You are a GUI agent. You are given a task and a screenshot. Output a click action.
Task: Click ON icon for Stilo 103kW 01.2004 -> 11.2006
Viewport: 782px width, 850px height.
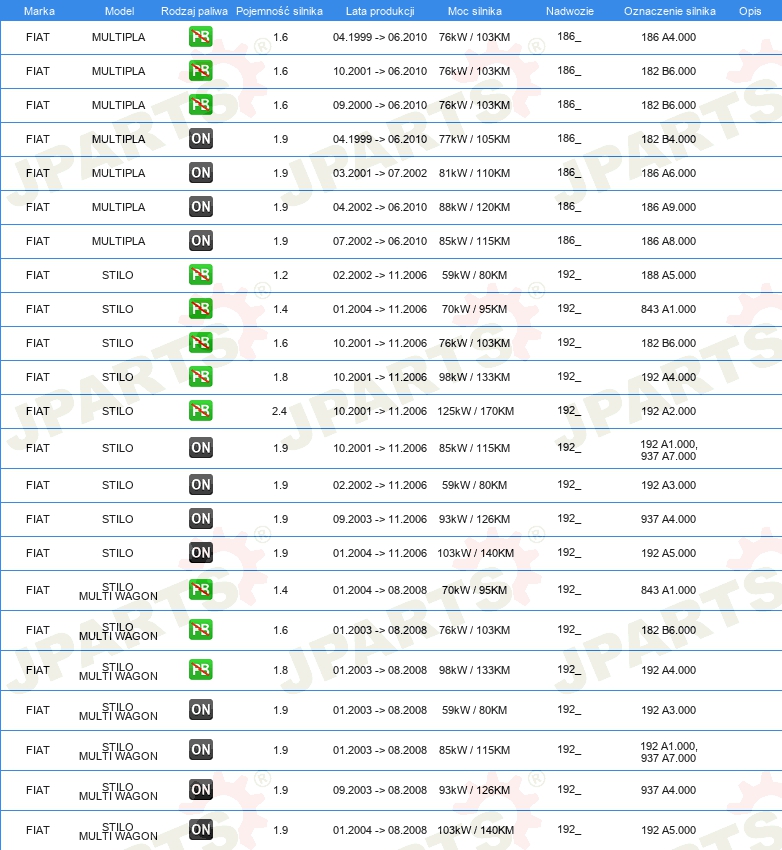point(201,553)
